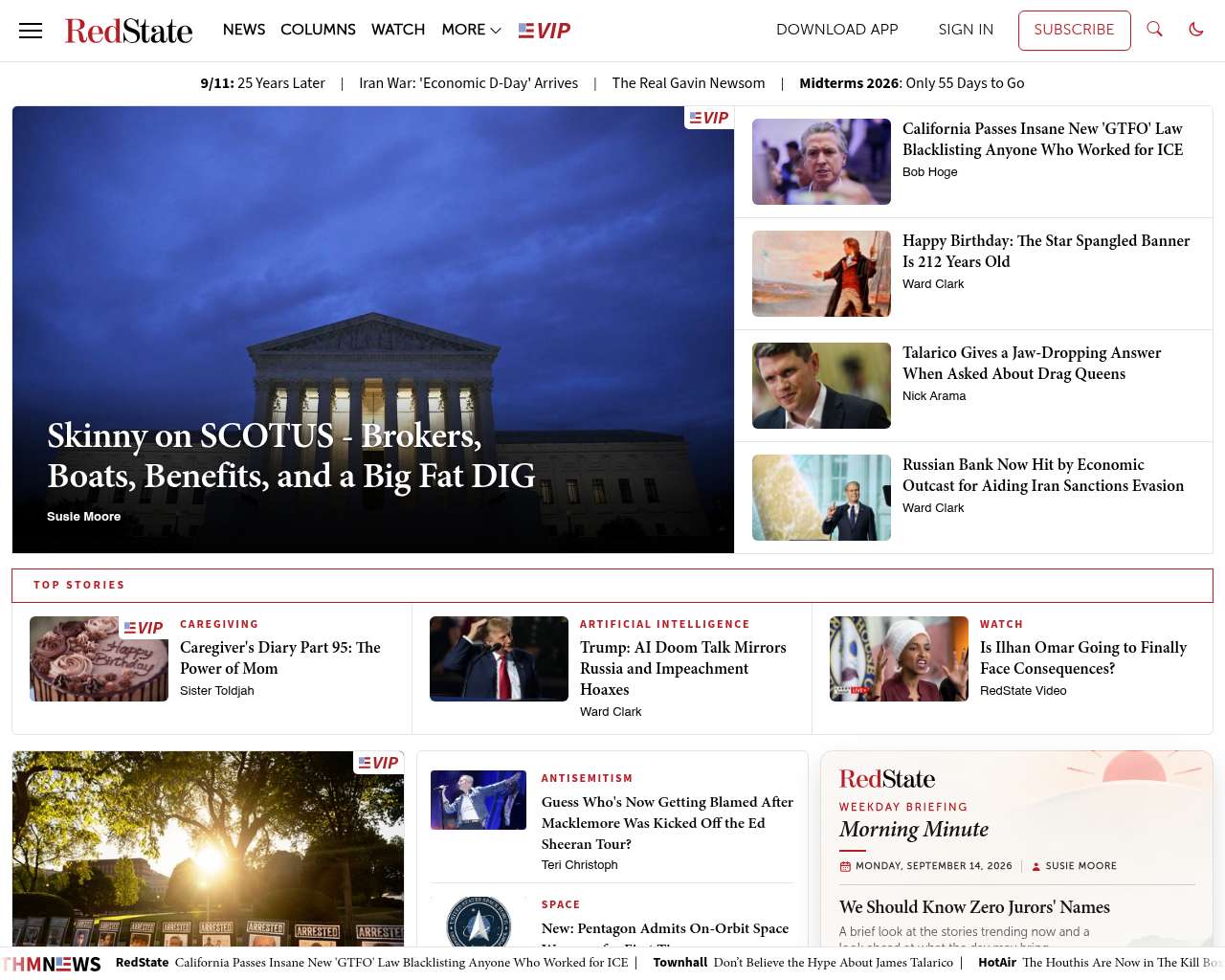This screenshot has height=980, width=1225.
Task: Click VIP badge on the sunset photo
Action: click(379, 763)
